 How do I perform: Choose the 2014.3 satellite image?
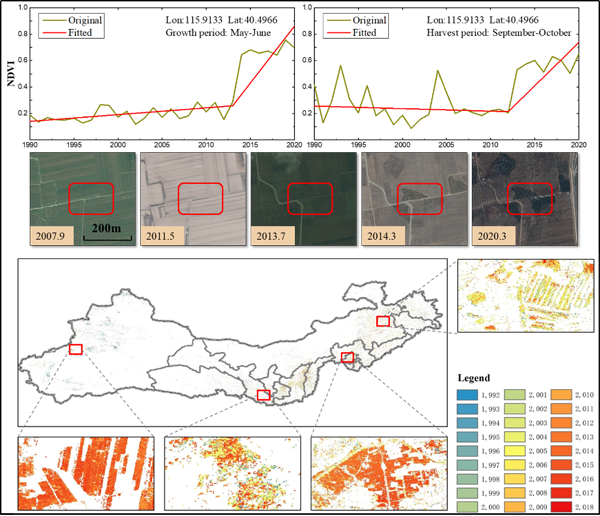click(x=411, y=200)
